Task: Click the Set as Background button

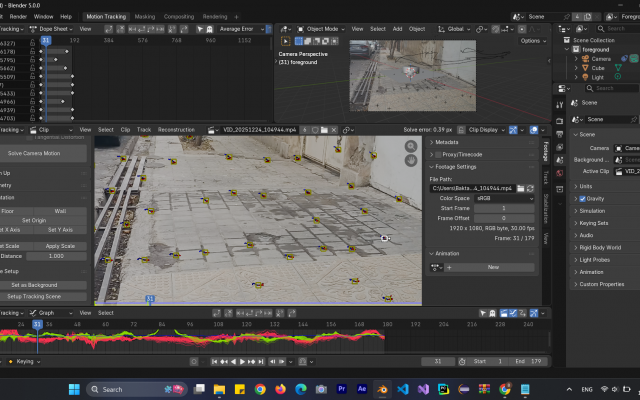Action: (34, 285)
